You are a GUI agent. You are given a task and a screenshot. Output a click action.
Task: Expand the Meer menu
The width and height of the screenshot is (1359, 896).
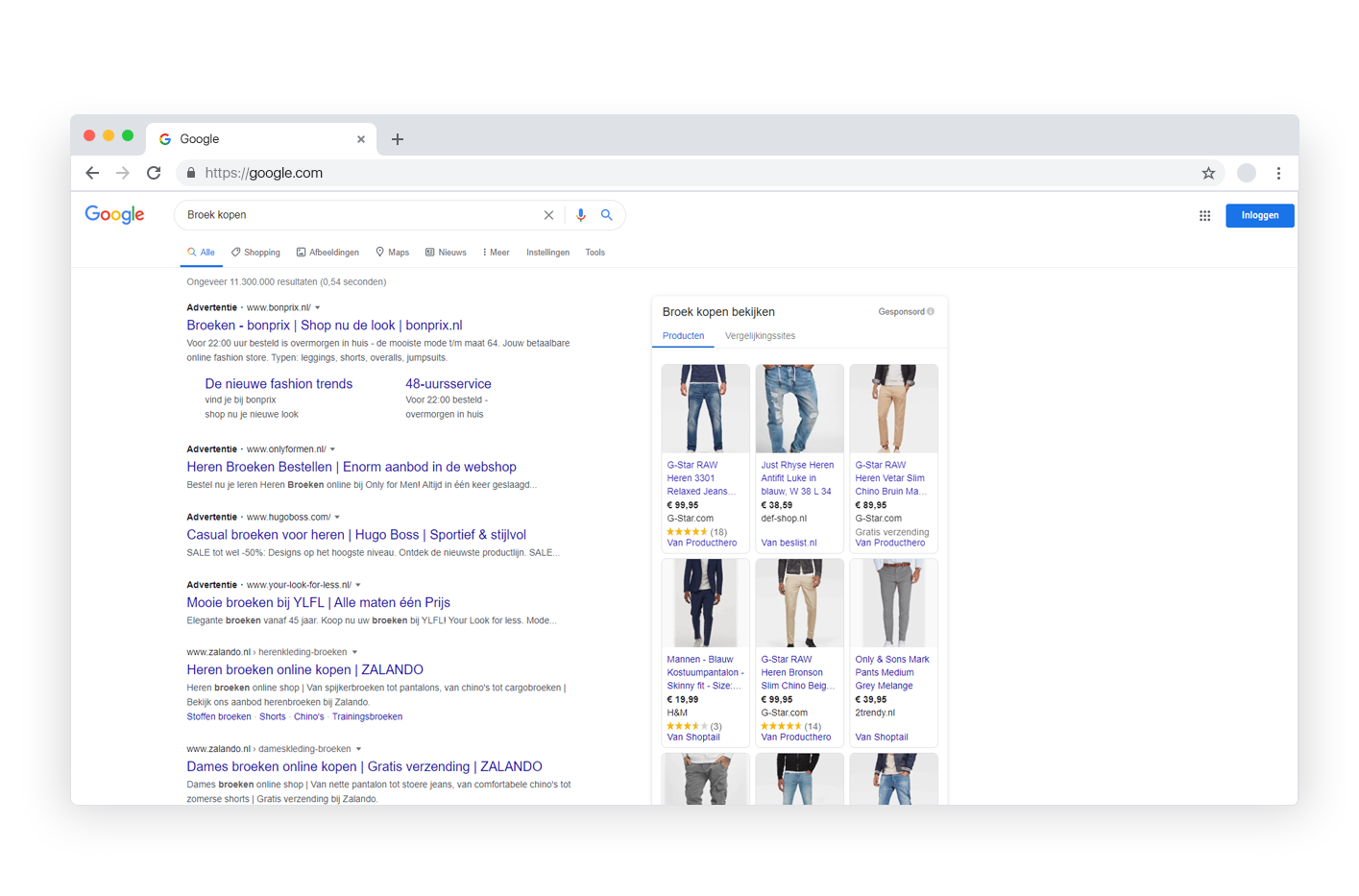pos(497,253)
